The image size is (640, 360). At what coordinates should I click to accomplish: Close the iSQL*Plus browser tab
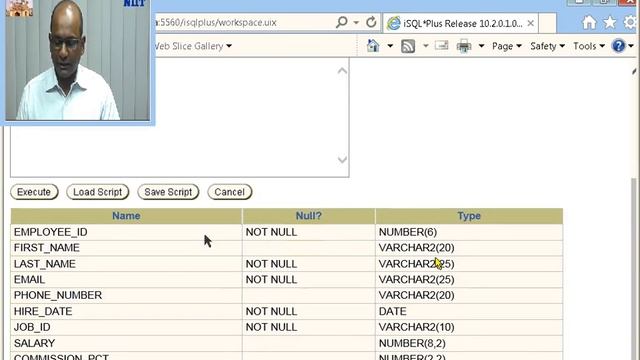click(530, 23)
